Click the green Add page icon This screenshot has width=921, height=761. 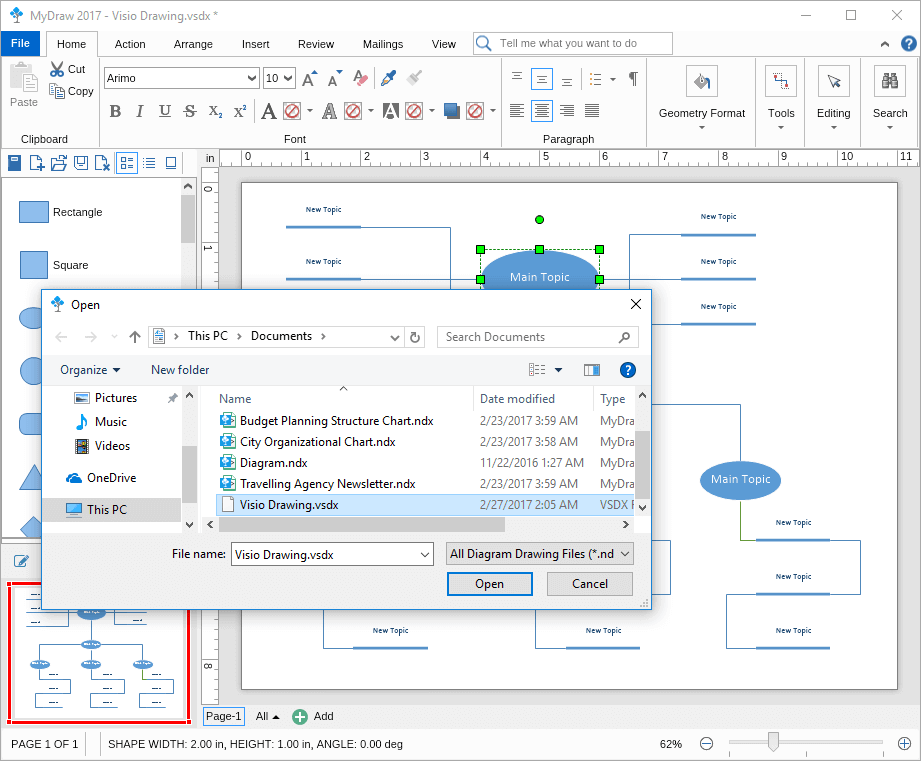coord(300,716)
